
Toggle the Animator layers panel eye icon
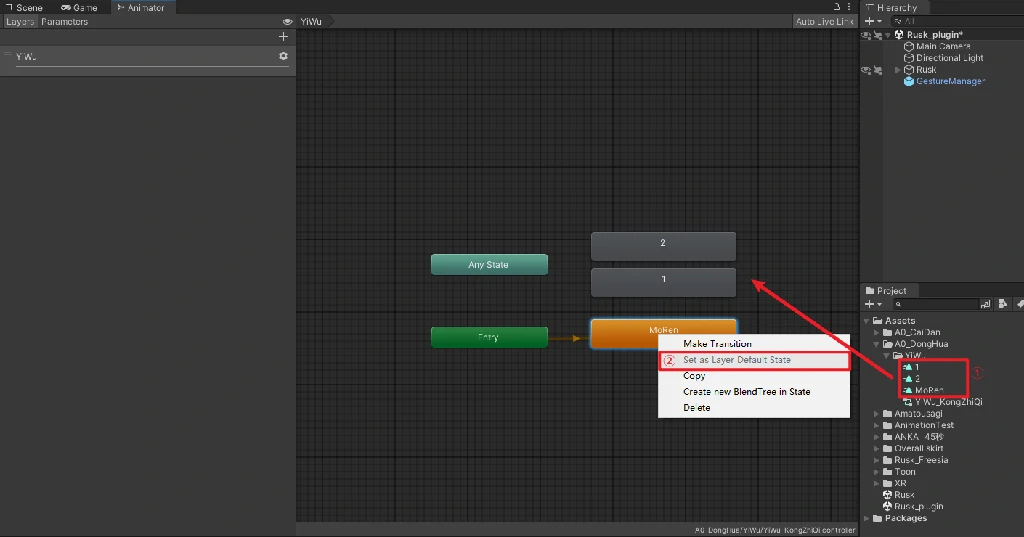[288, 21]
